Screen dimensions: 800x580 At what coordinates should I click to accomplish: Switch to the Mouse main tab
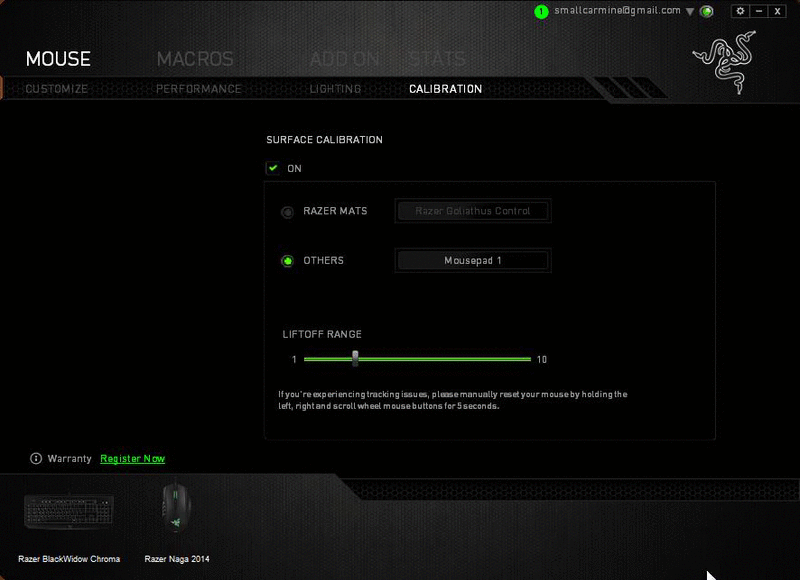[x=58, y=59]
